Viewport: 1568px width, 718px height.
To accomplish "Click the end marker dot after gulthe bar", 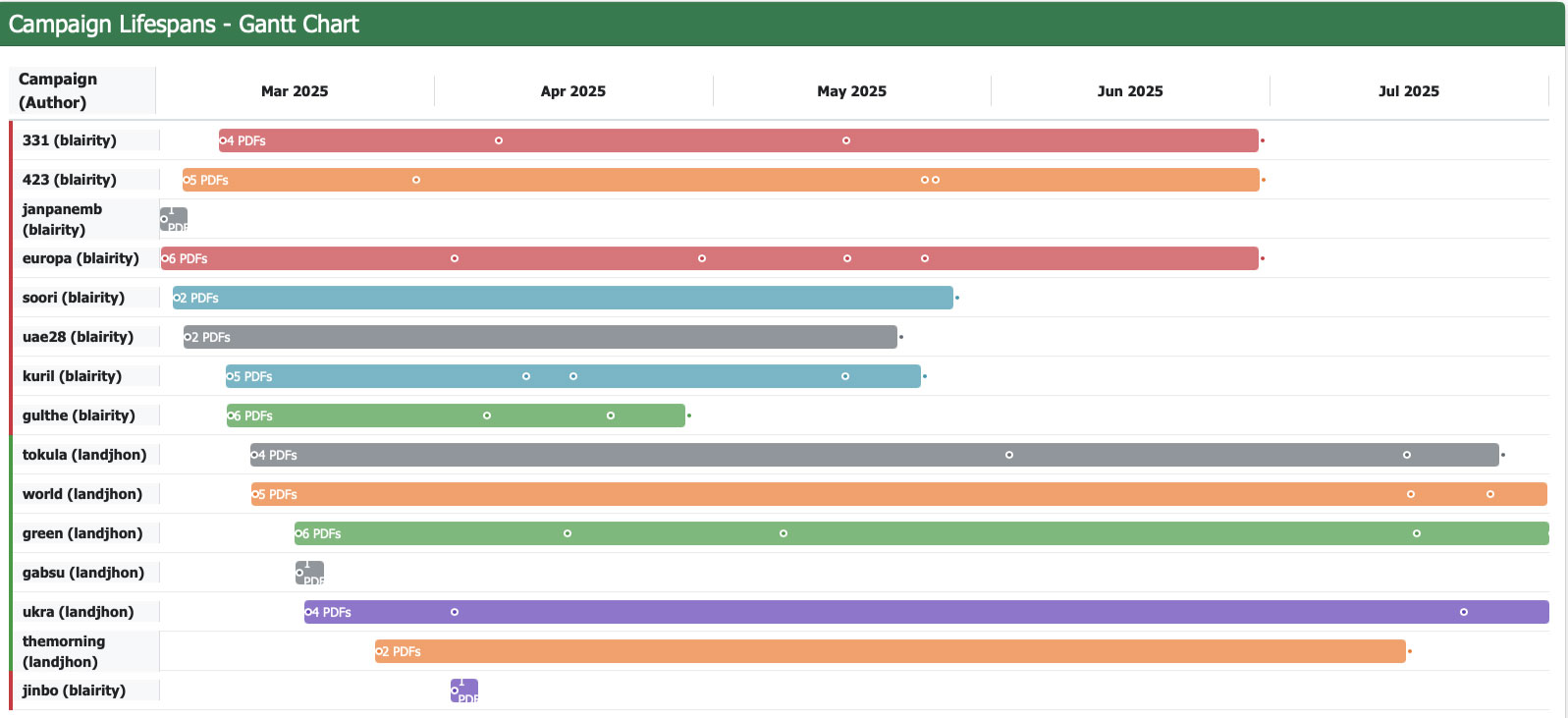I will tap(689, 415).
